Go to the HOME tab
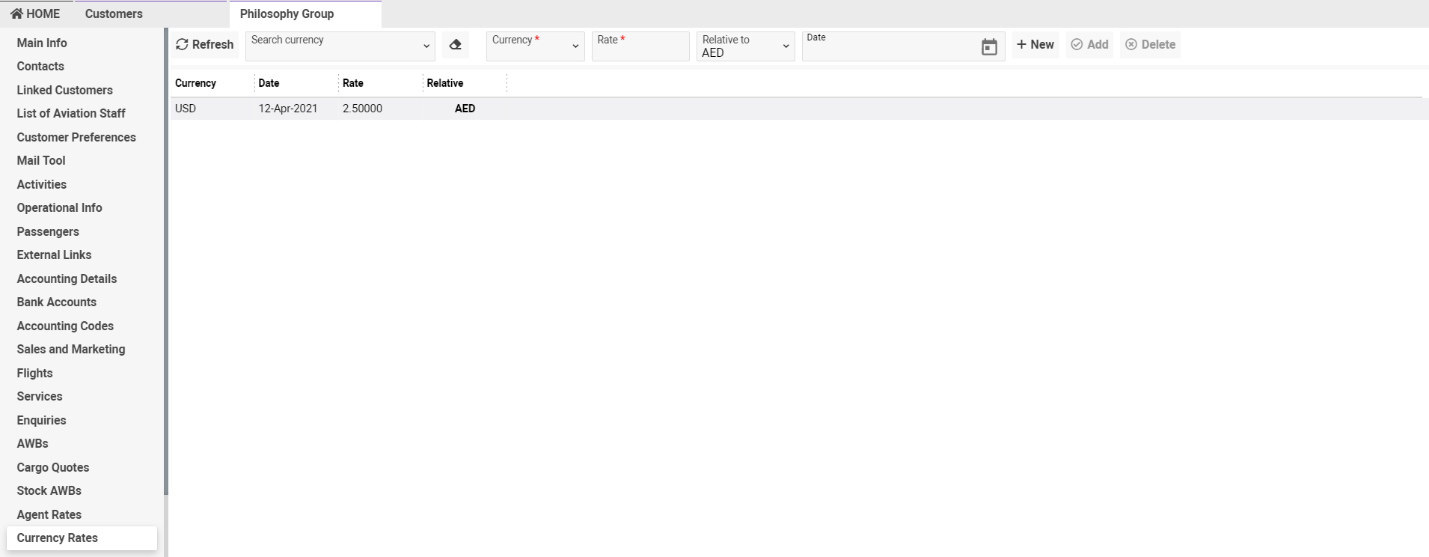 coord(34,13)
